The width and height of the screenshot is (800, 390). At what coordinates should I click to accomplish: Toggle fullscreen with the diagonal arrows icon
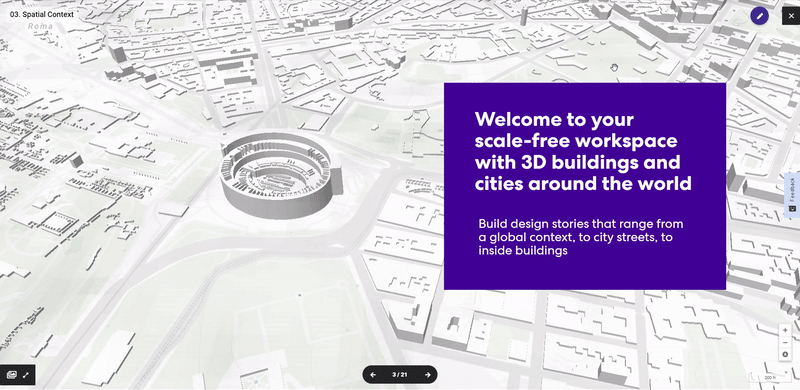tap(26, 375)
